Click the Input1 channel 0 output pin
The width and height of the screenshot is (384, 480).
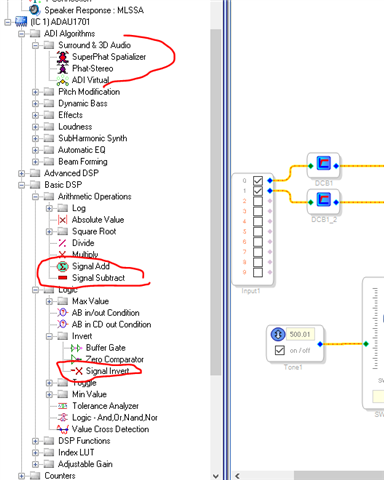pyautogui.click(x=270, y=181)
